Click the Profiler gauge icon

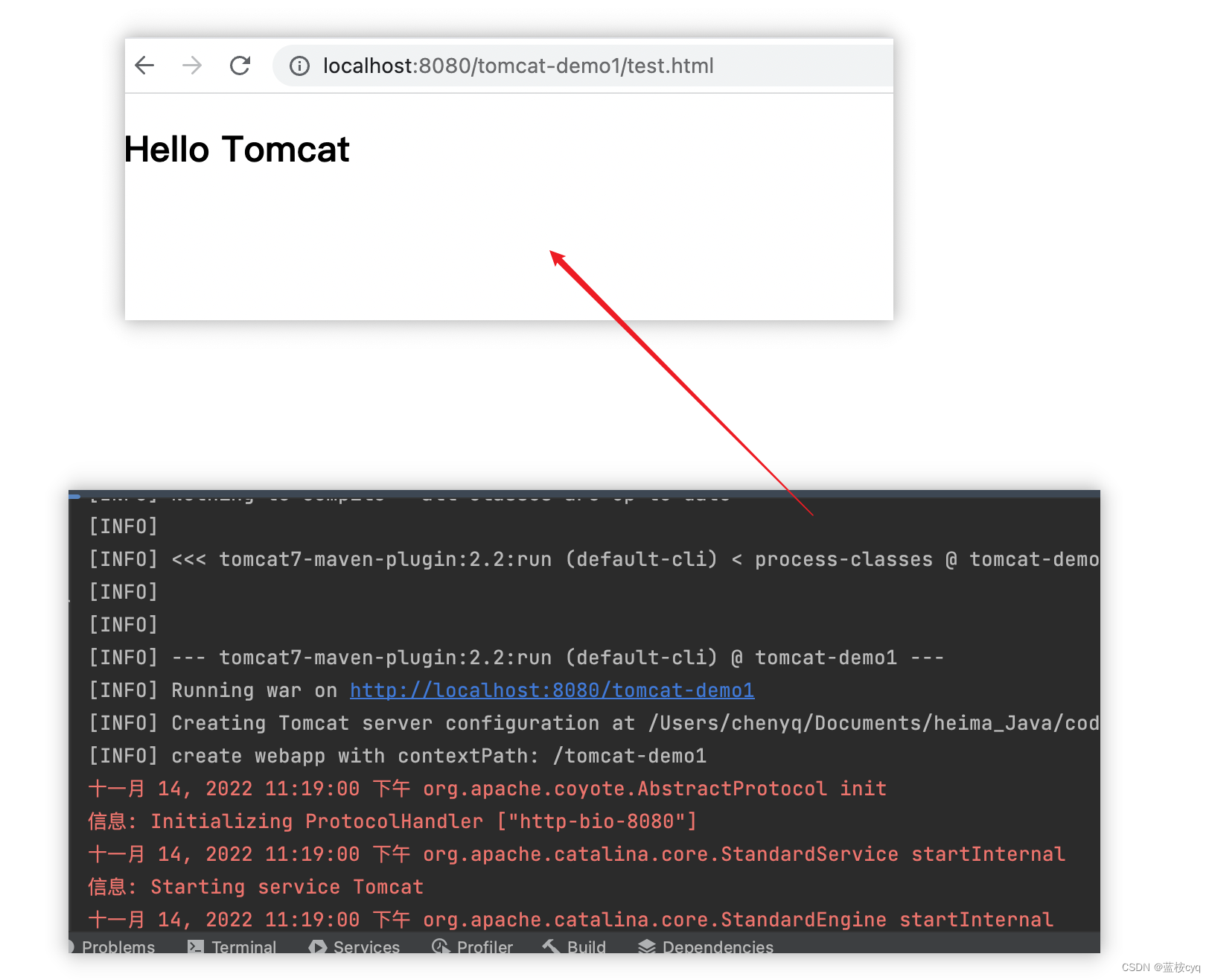point(440,946)
